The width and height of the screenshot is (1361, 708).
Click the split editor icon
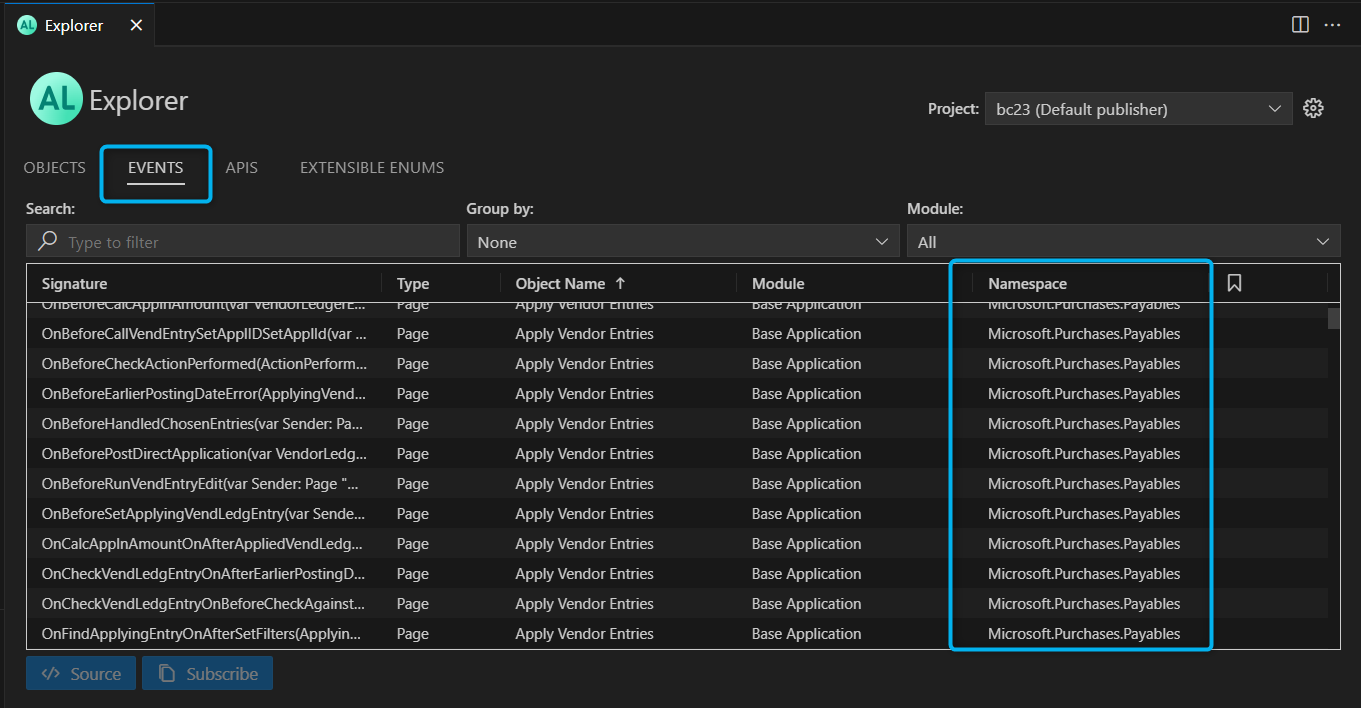[1300, 25]
